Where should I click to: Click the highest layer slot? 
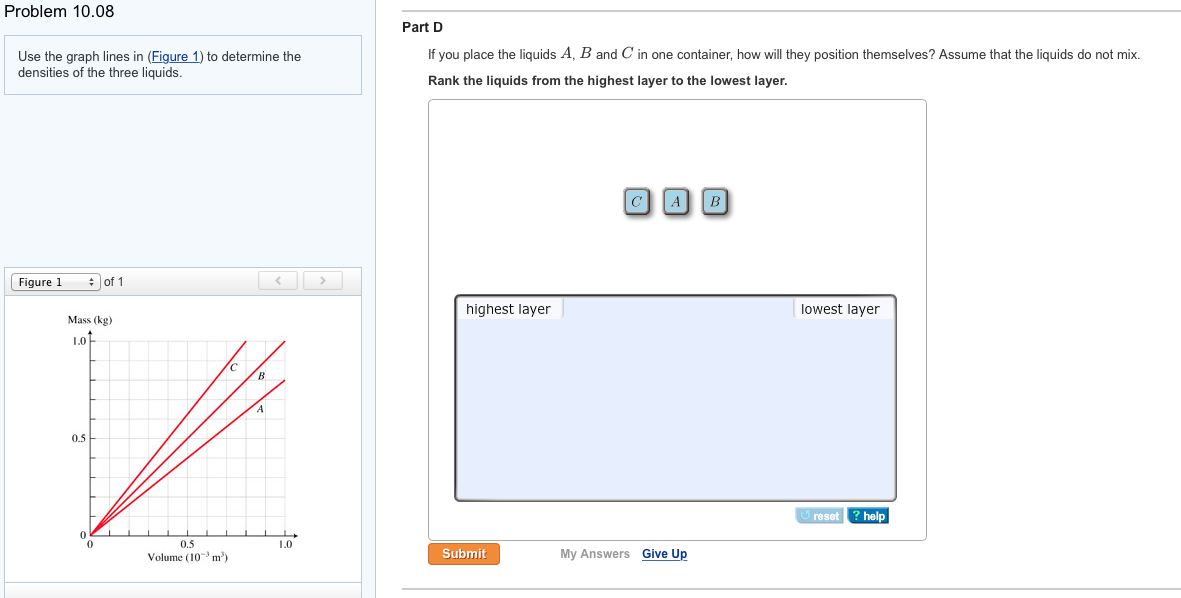click(508, 308)
